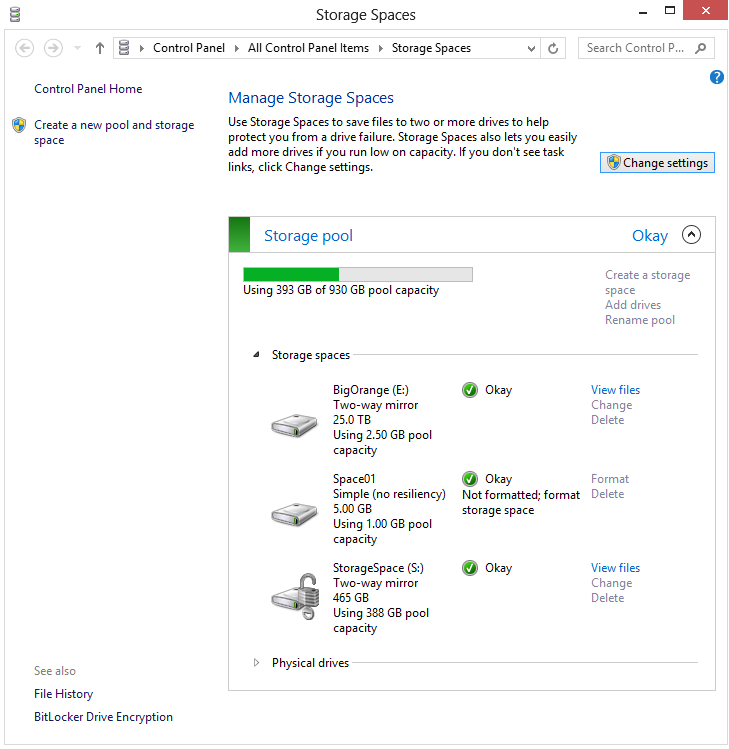
Task: Open Control Panel Home
Action: pyautogui.click(x=88, y=89)
